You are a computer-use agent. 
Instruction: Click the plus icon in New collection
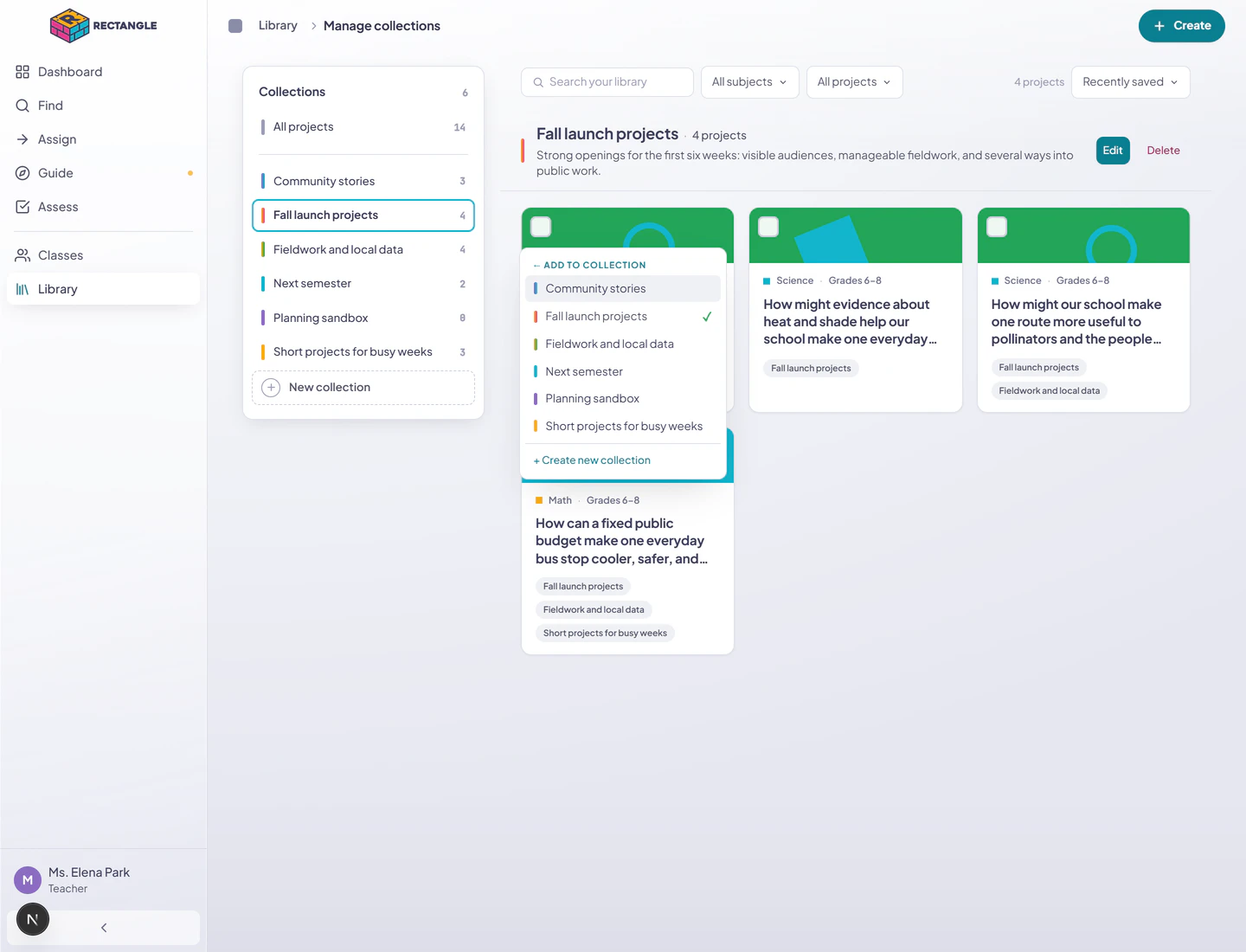pyautogui.click(x=271, y=388)
